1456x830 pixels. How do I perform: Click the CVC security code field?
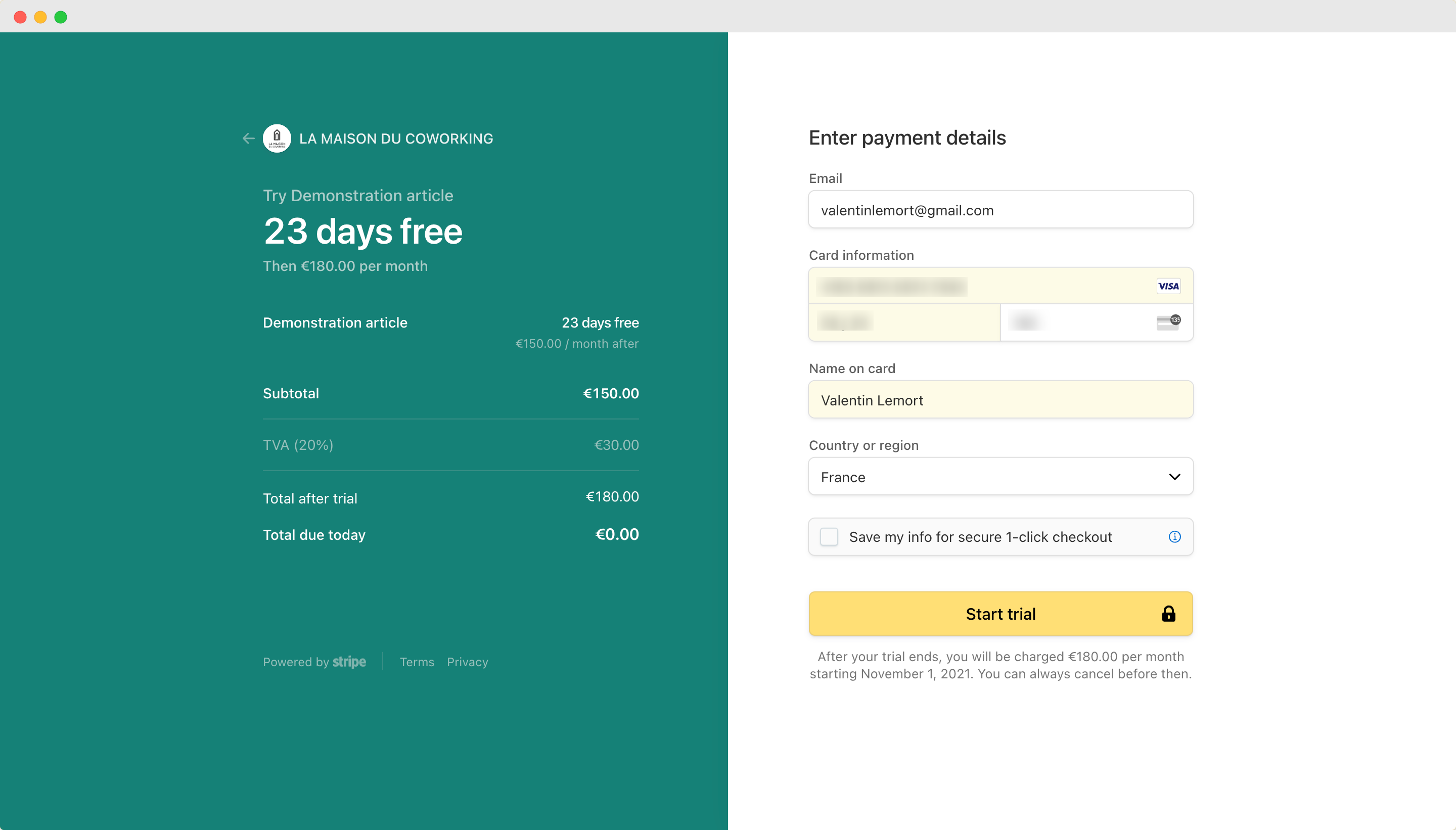(x=1097, y=322)
